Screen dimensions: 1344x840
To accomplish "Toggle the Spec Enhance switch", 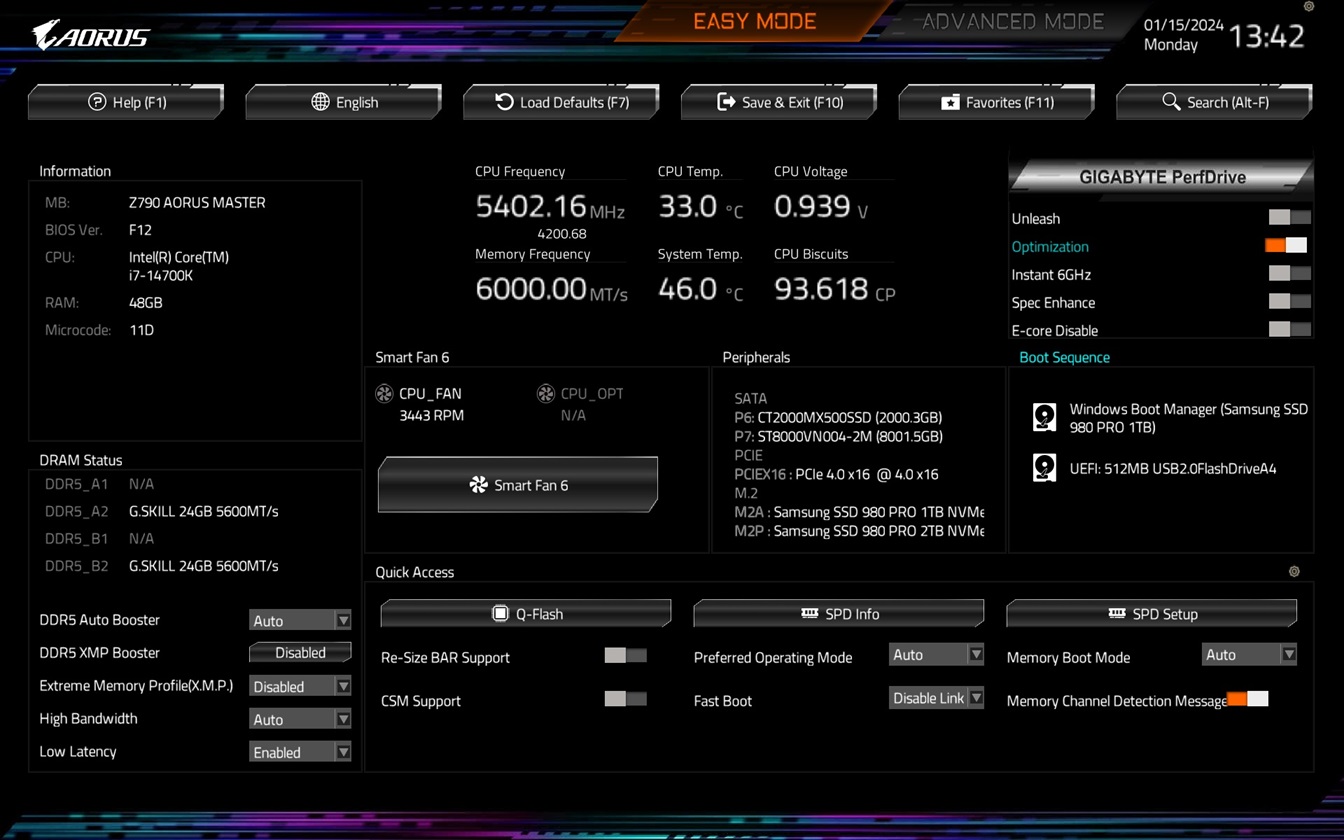I will click(x=1289, y=301).
